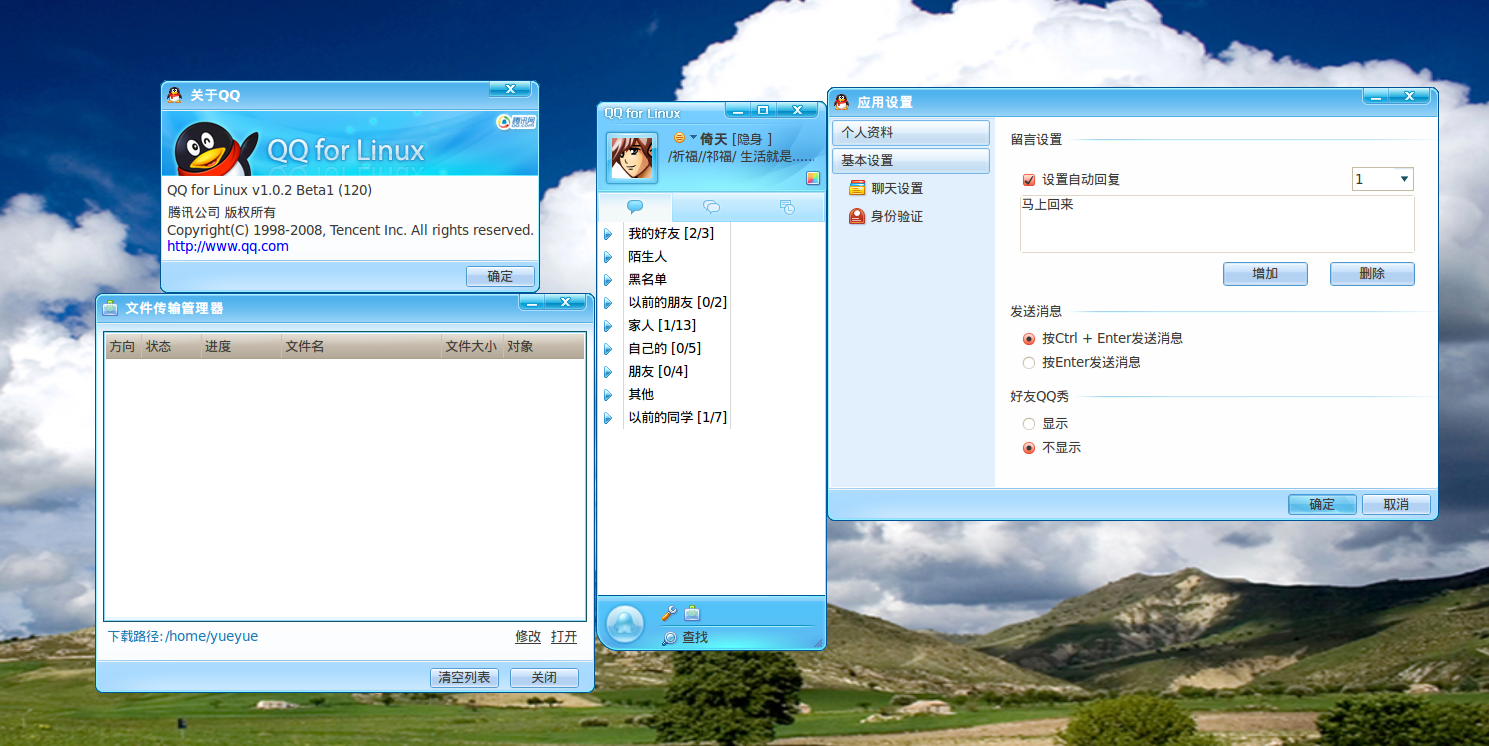Click 清空列表 in file transfer manager

coord(464,677)
